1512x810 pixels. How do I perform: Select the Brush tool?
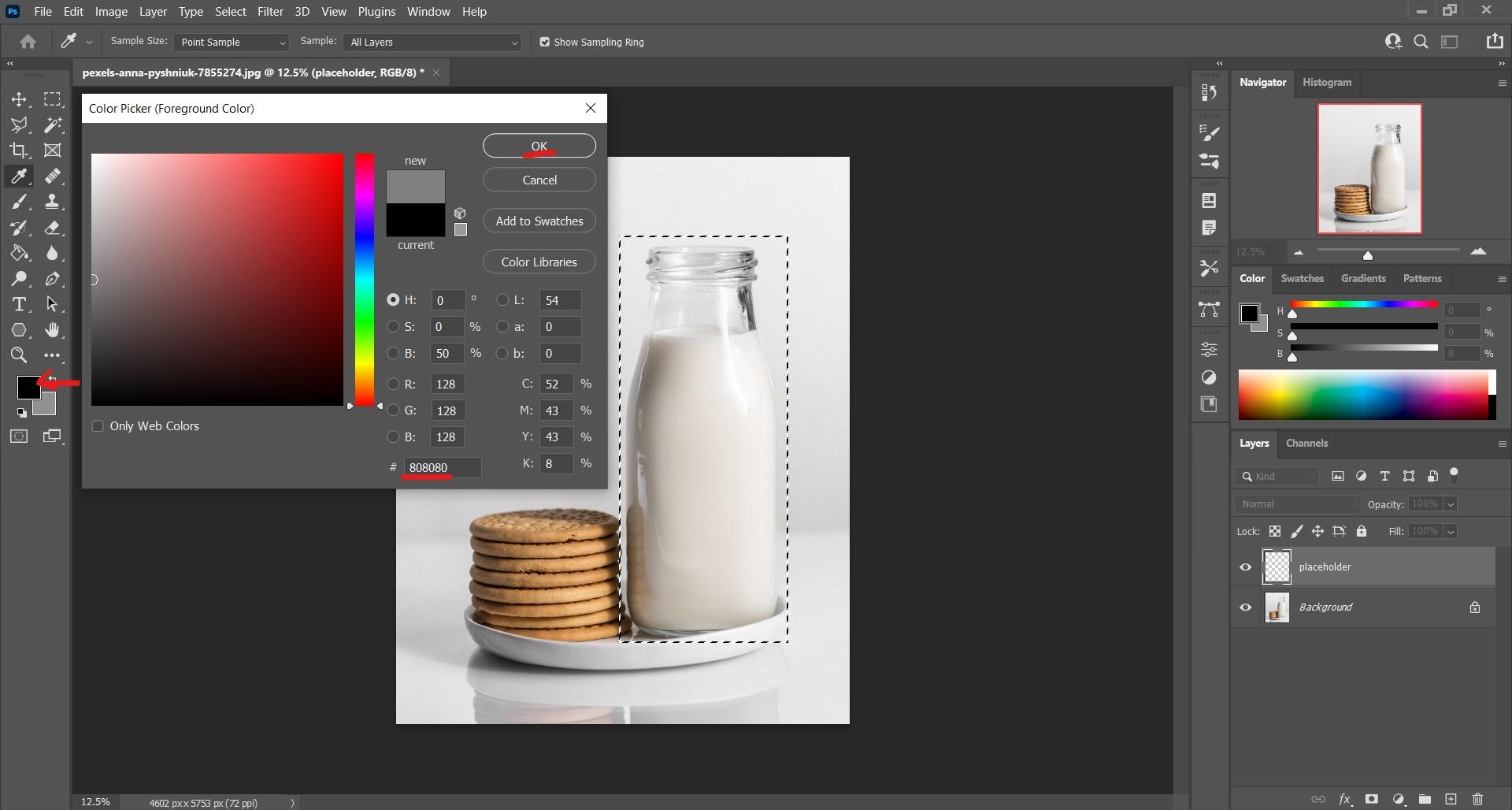[19, 202]
